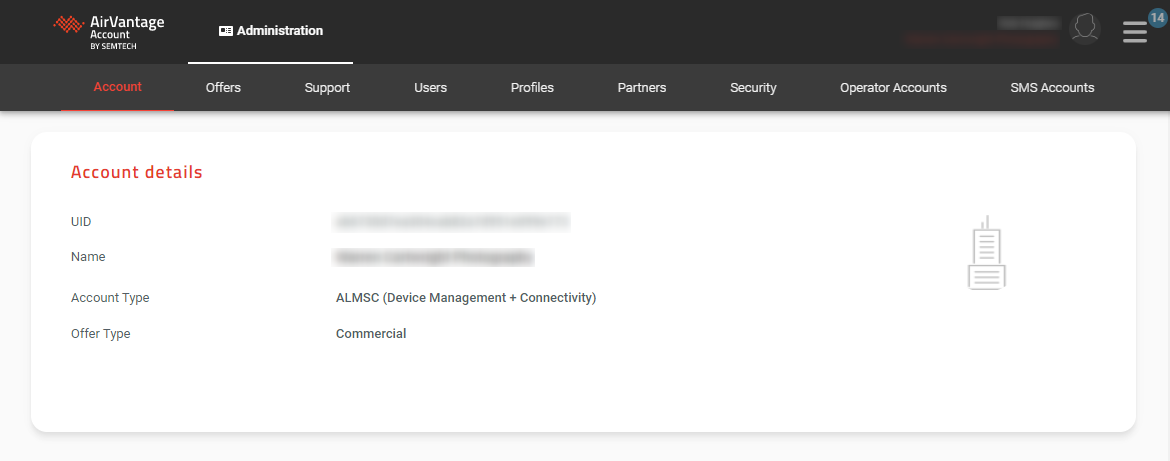Switch to the Account tab
The width and height of the screenshot is (1170, 461).
[118, 87]
